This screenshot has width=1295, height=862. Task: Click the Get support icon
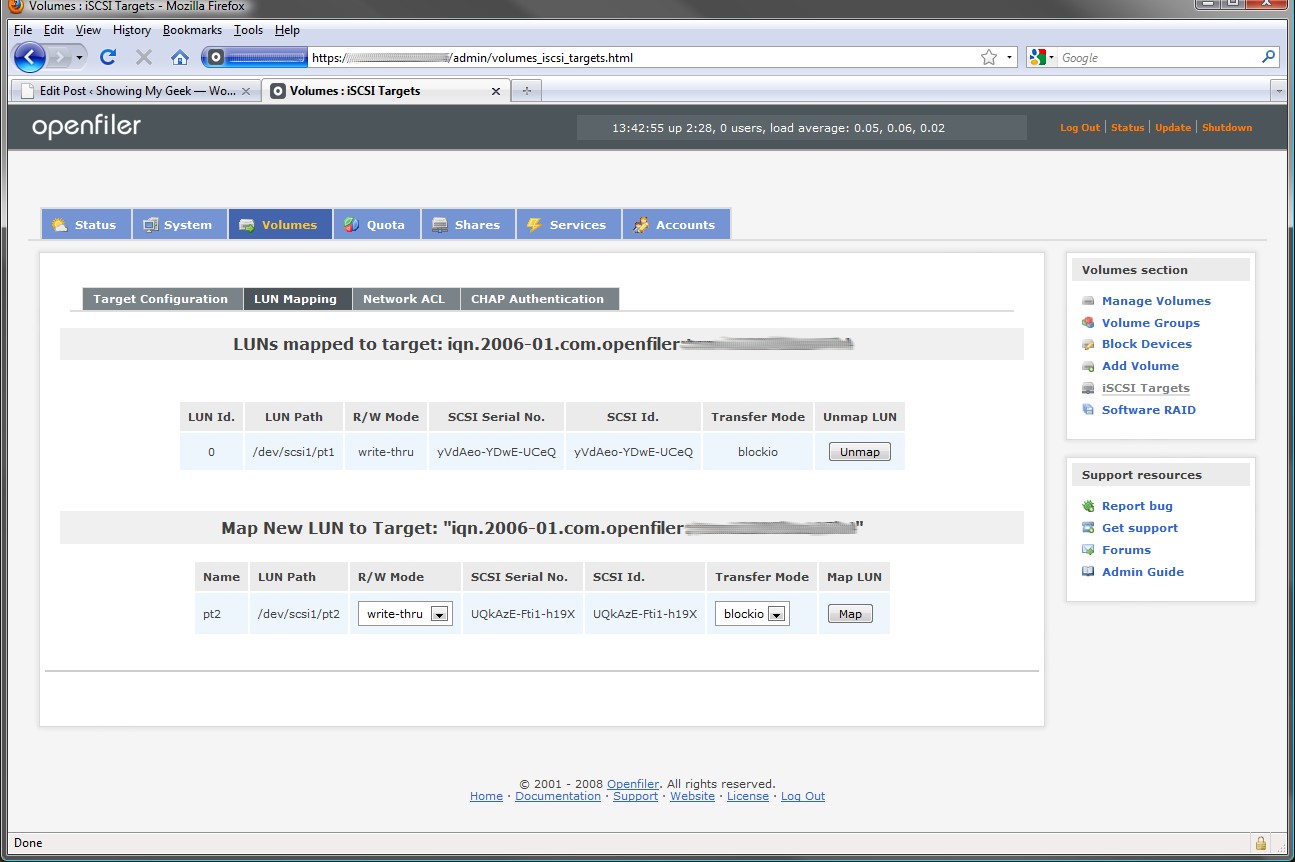[1088, 528]
